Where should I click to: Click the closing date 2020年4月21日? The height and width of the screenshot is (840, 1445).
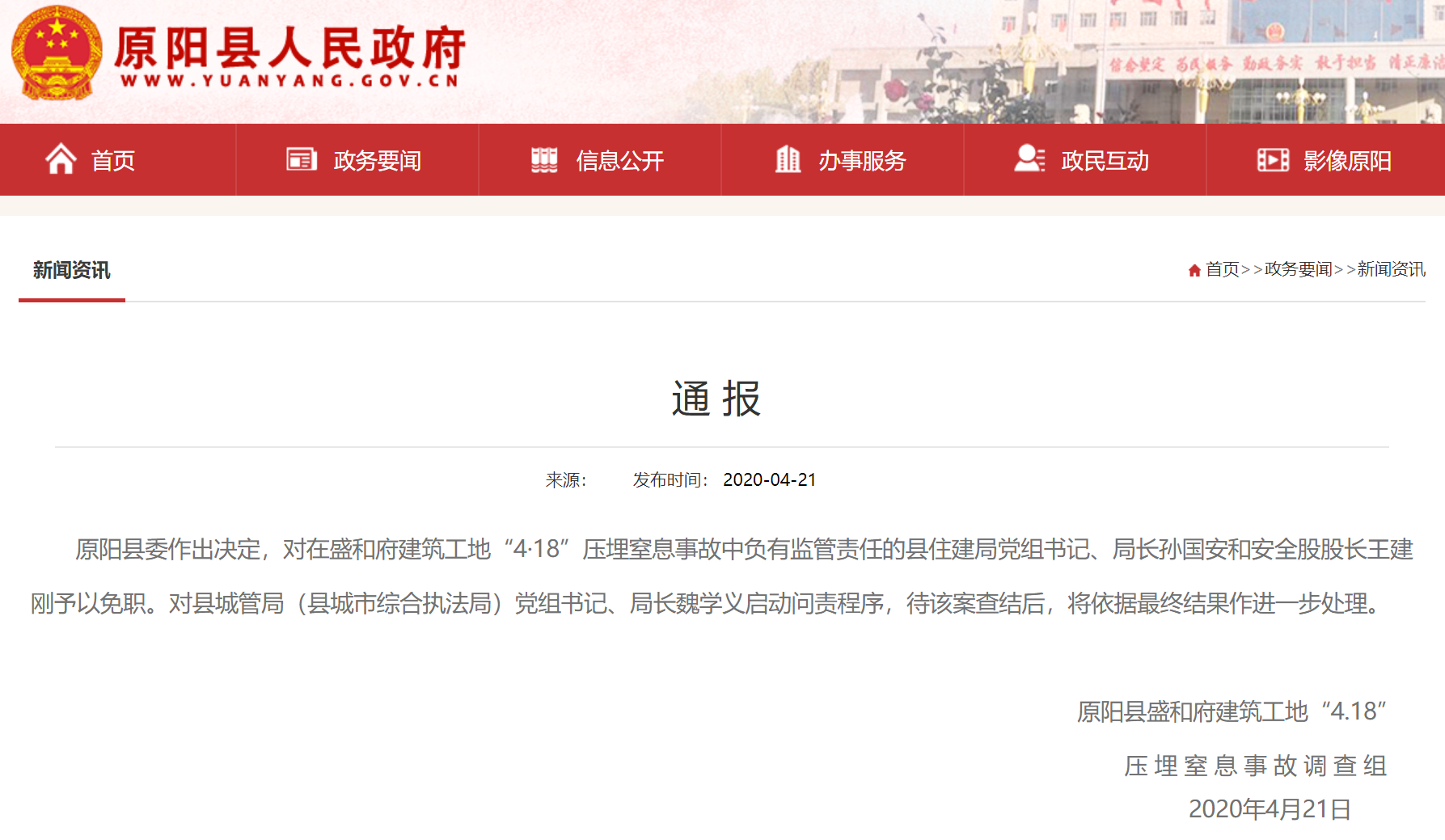(1270, 809)
